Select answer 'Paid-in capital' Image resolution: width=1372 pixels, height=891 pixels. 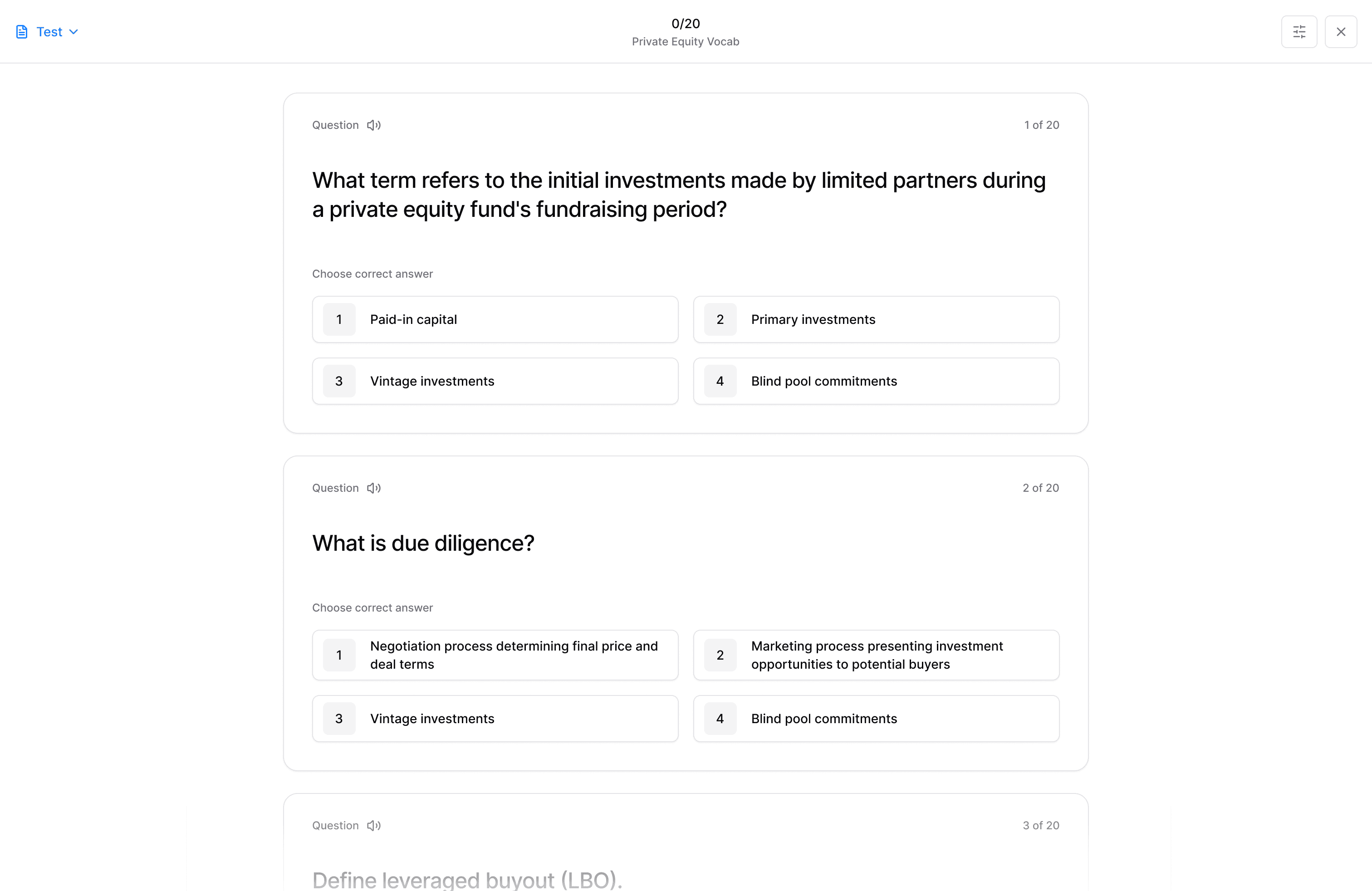pyautogui.click(x=495, y=319)
